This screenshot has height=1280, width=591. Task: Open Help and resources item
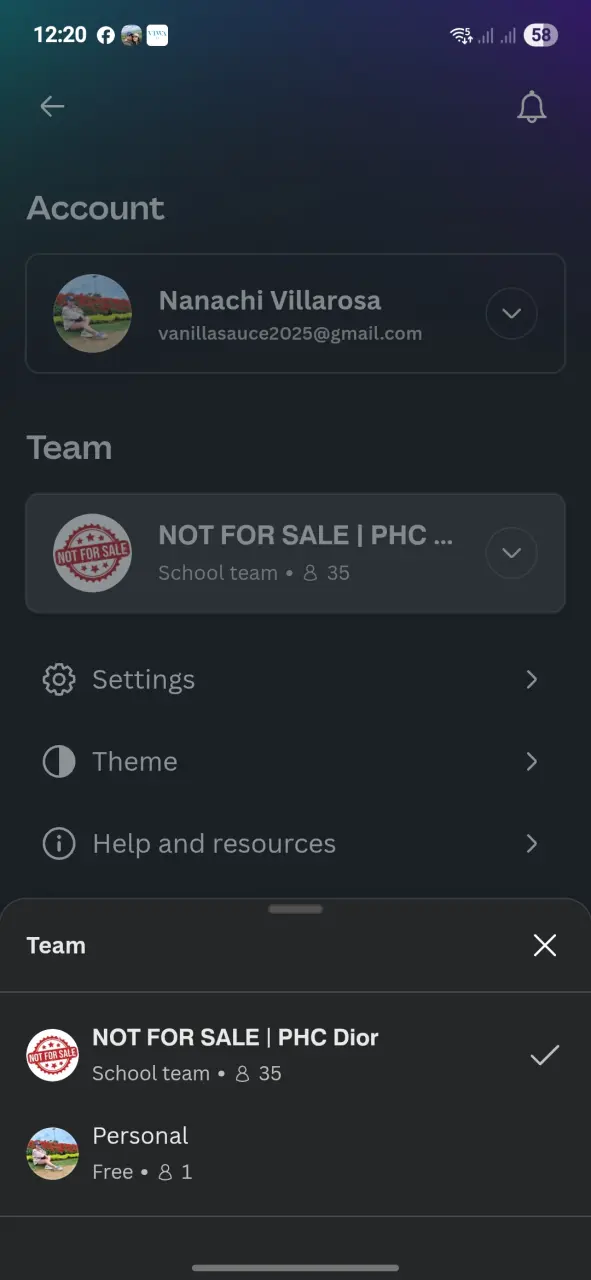295,844
